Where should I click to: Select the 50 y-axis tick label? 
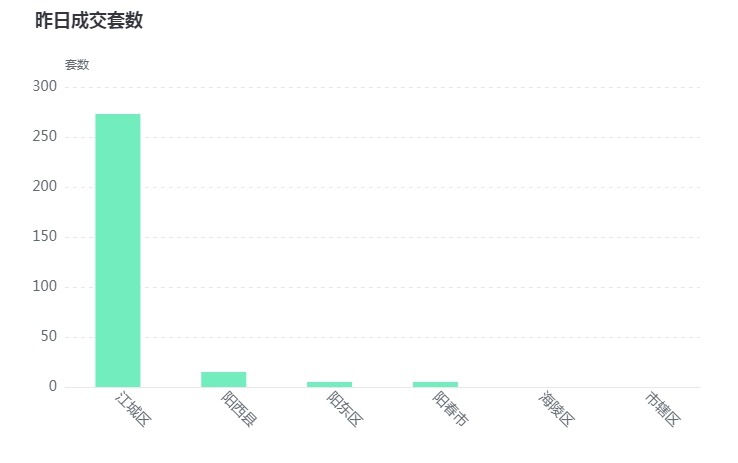(48, 336)
